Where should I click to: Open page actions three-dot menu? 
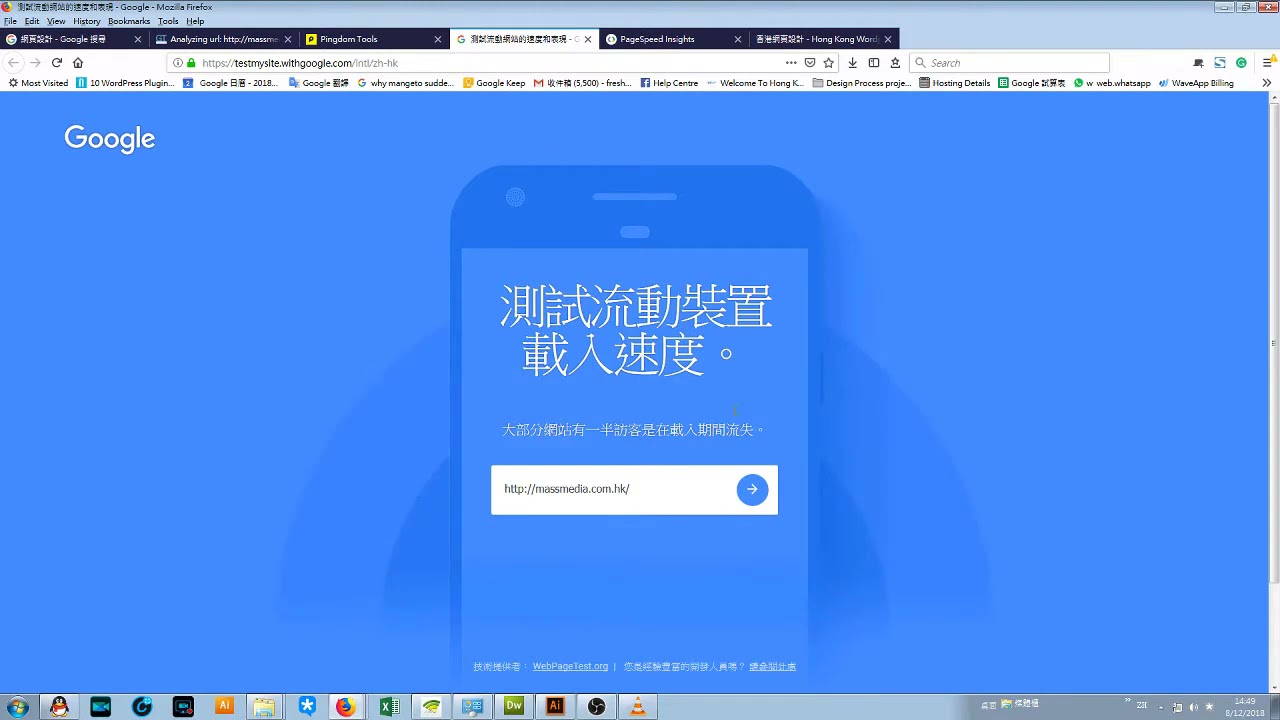point(791,63)
